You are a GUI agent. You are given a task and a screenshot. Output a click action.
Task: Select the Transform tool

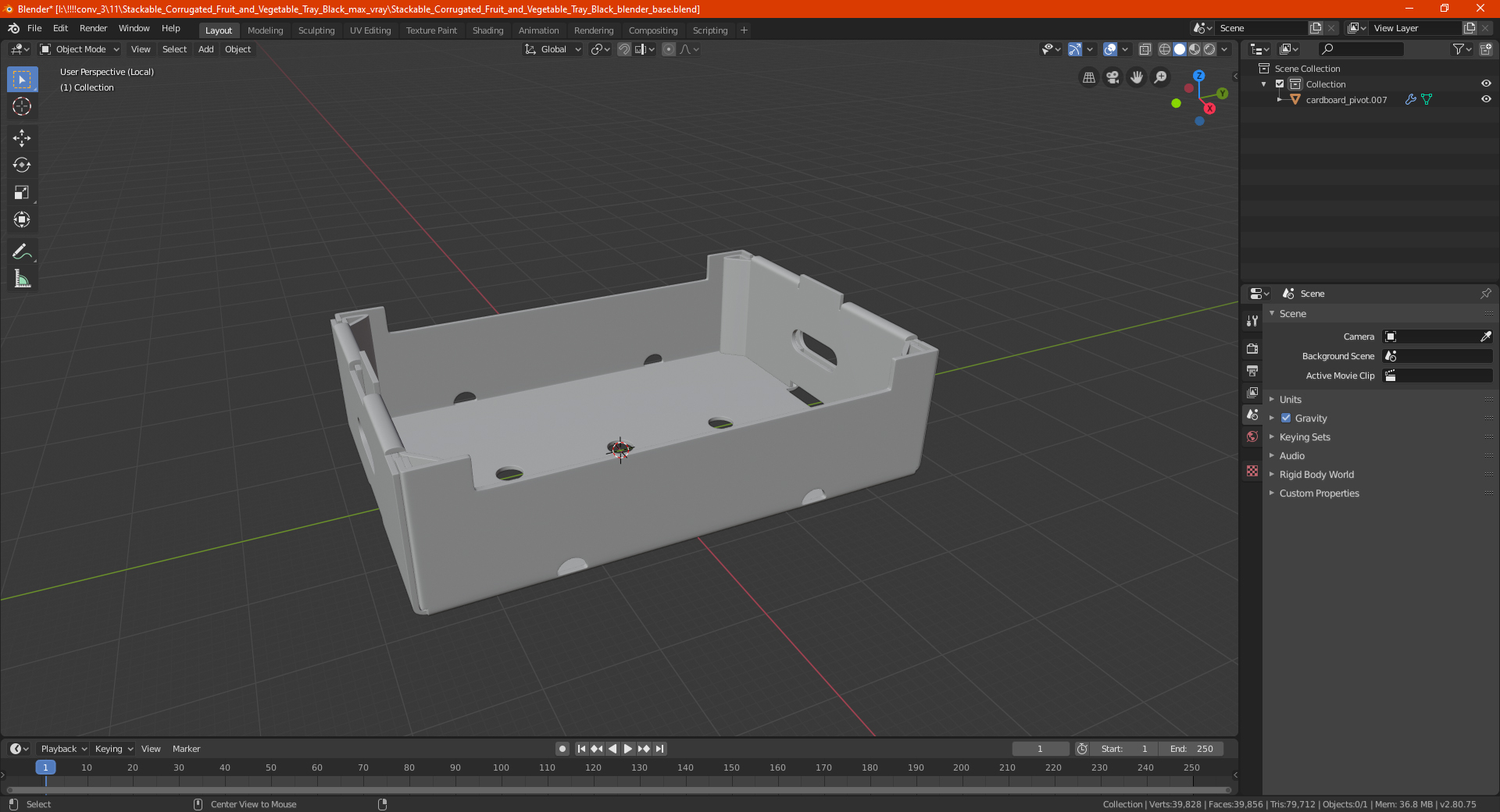22,219
